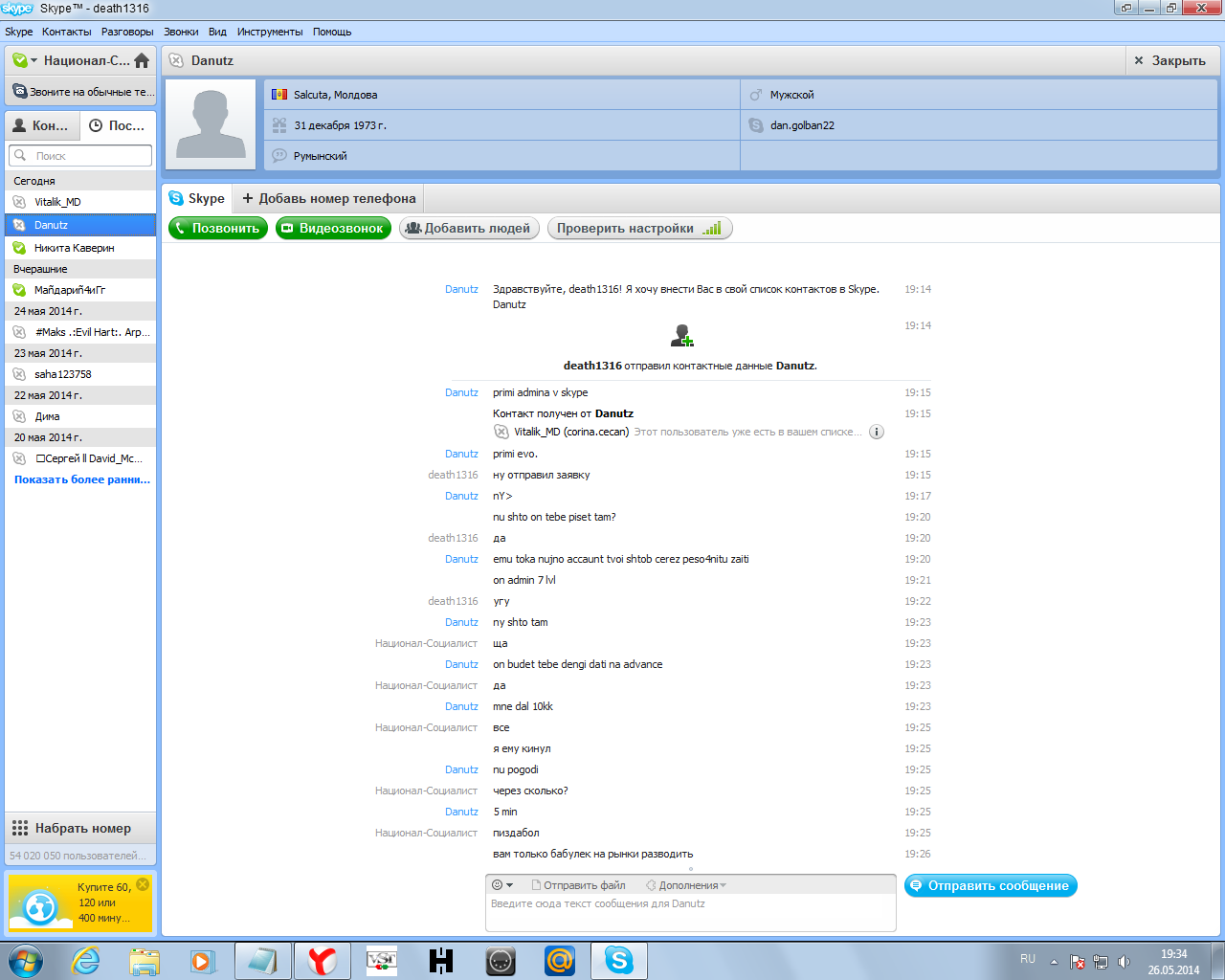The width and height of the screenshot is (1225, 980).
Task: Start a video call with Видеозвонок
Action: click(333, 228)
